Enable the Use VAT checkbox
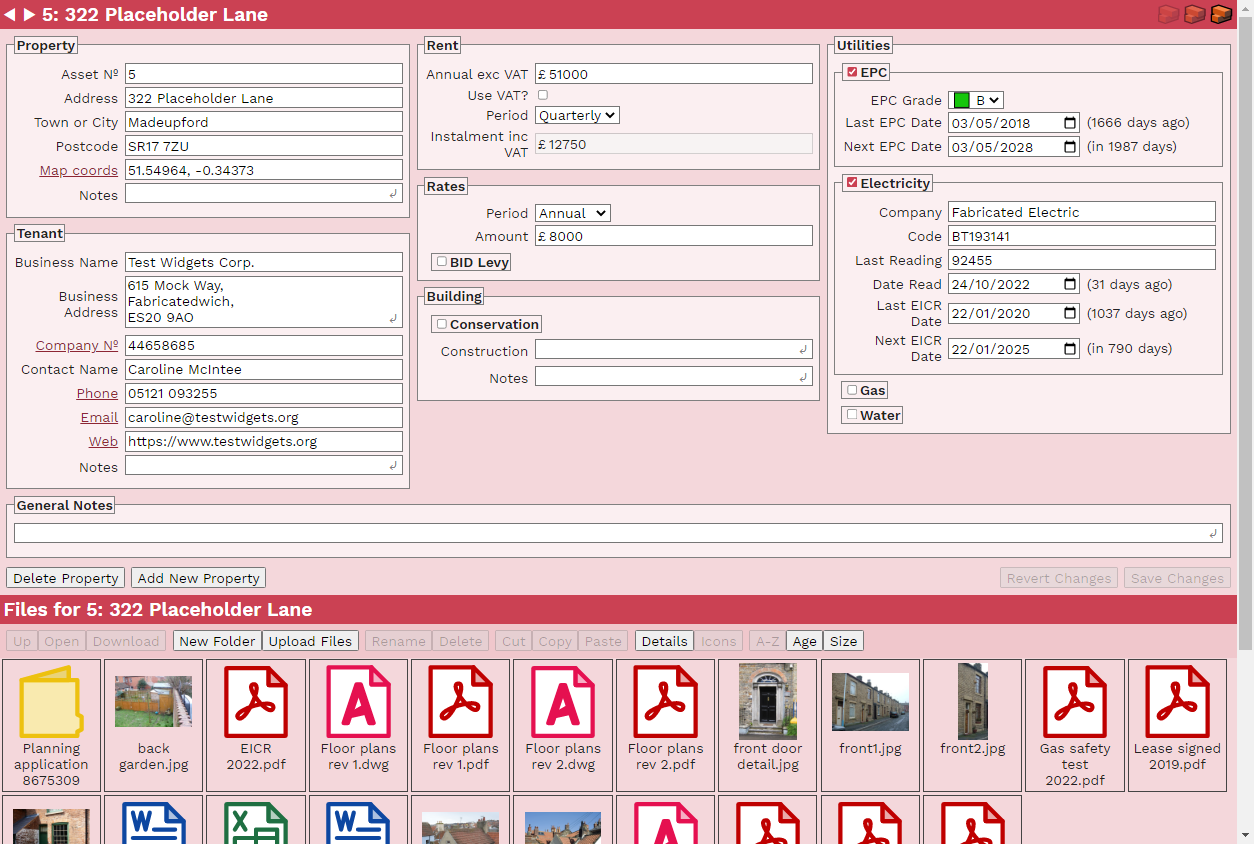The width and height of the screenshot is (1254, 844). click(542, 93)
